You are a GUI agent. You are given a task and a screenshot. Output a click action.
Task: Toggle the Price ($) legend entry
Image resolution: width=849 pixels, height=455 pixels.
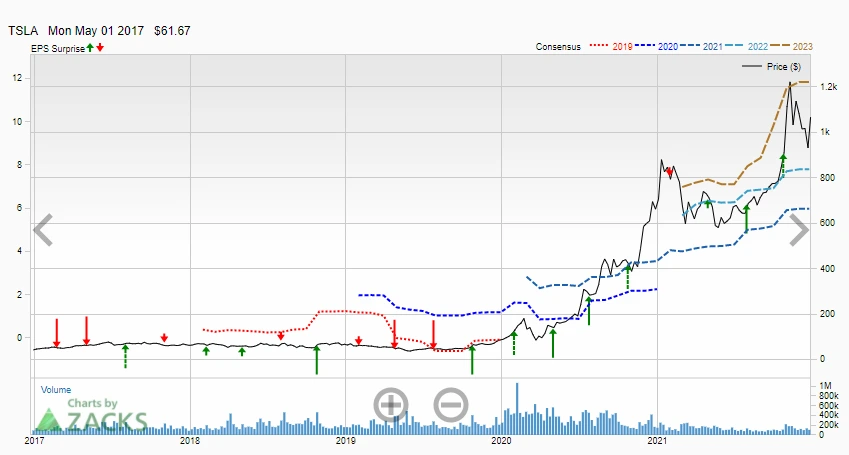pos(772,67)
